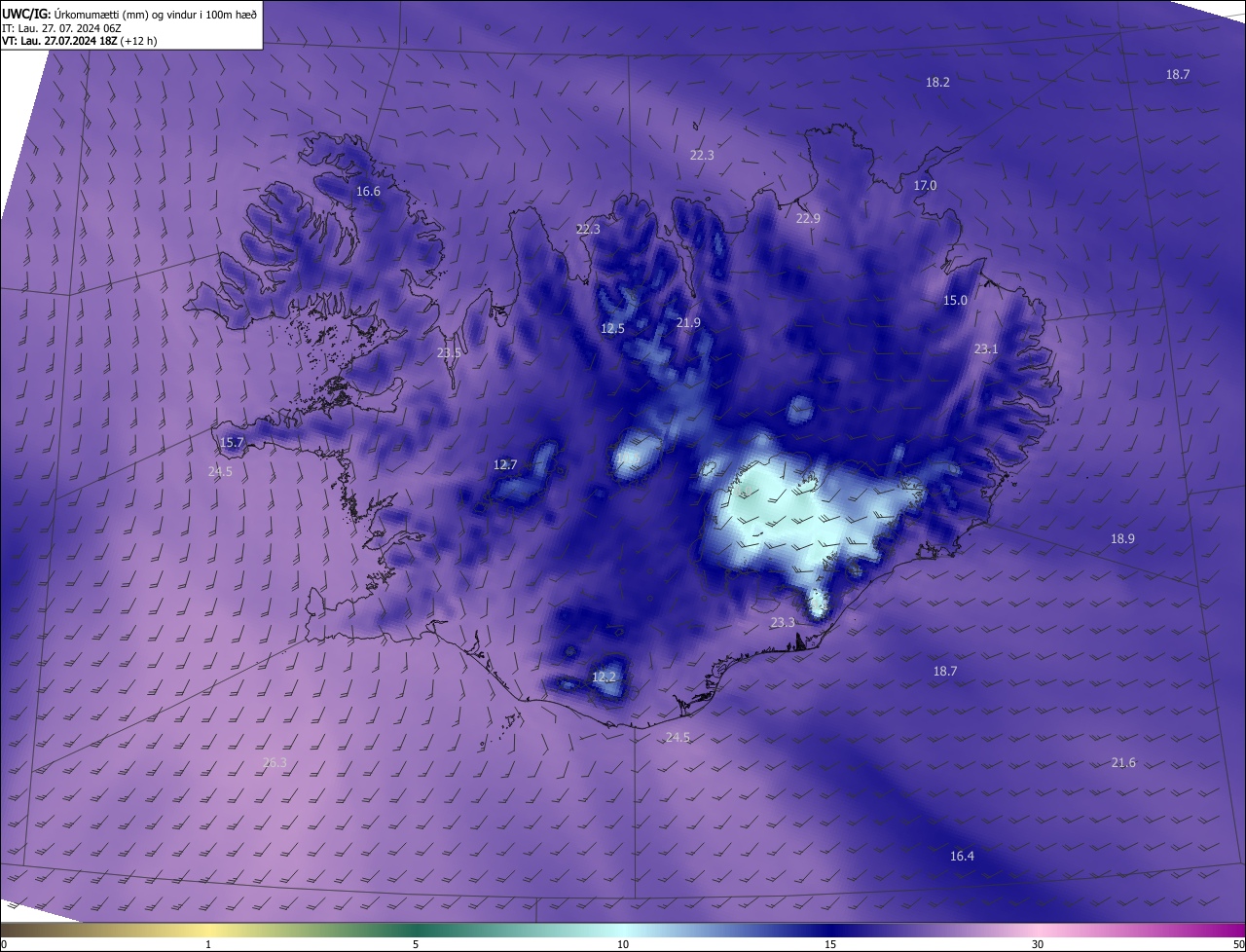Click the 23.5 value label
This screenshot has width=1246, height=952.
(x=449, y=353)
